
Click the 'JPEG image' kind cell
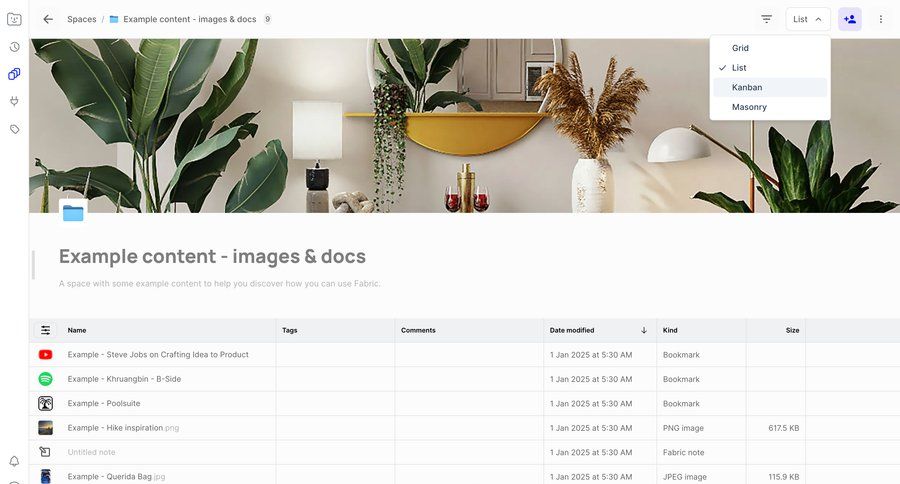(684, 477)
